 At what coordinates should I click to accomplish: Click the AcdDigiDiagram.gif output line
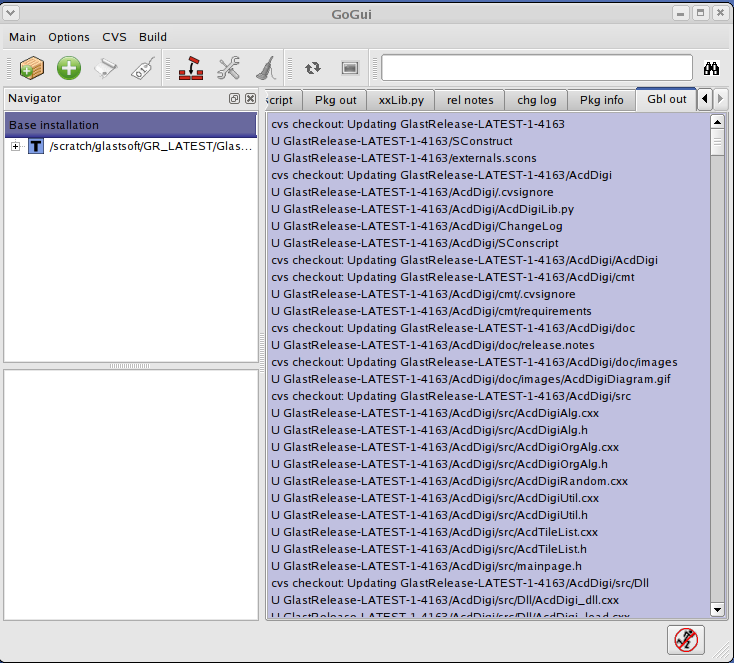pyautogui.click(x=471, y=379)
